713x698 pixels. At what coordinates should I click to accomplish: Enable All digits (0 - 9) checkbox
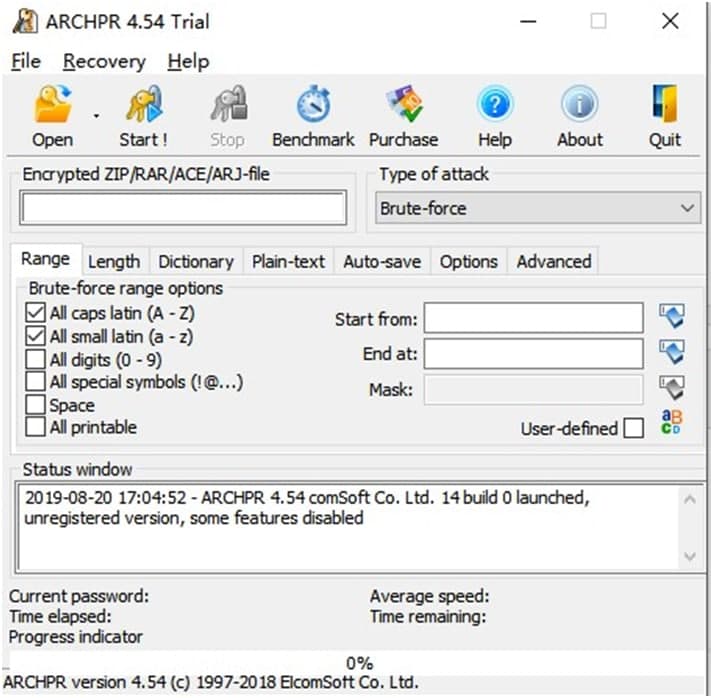click(35, 359)
